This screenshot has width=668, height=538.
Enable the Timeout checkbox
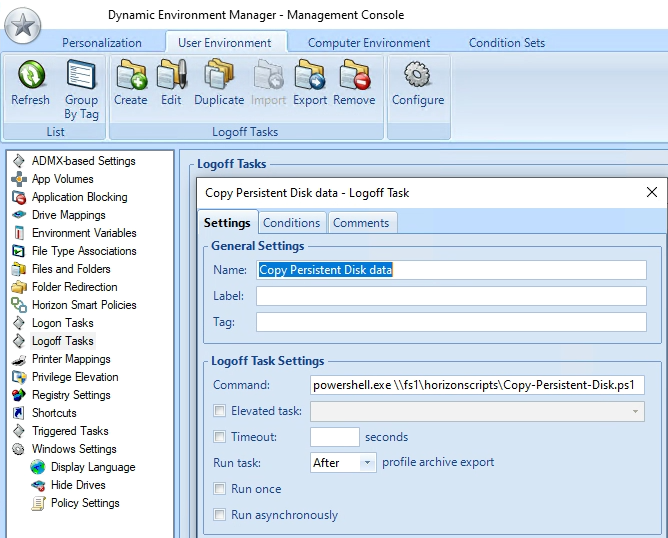pos(219,437)
